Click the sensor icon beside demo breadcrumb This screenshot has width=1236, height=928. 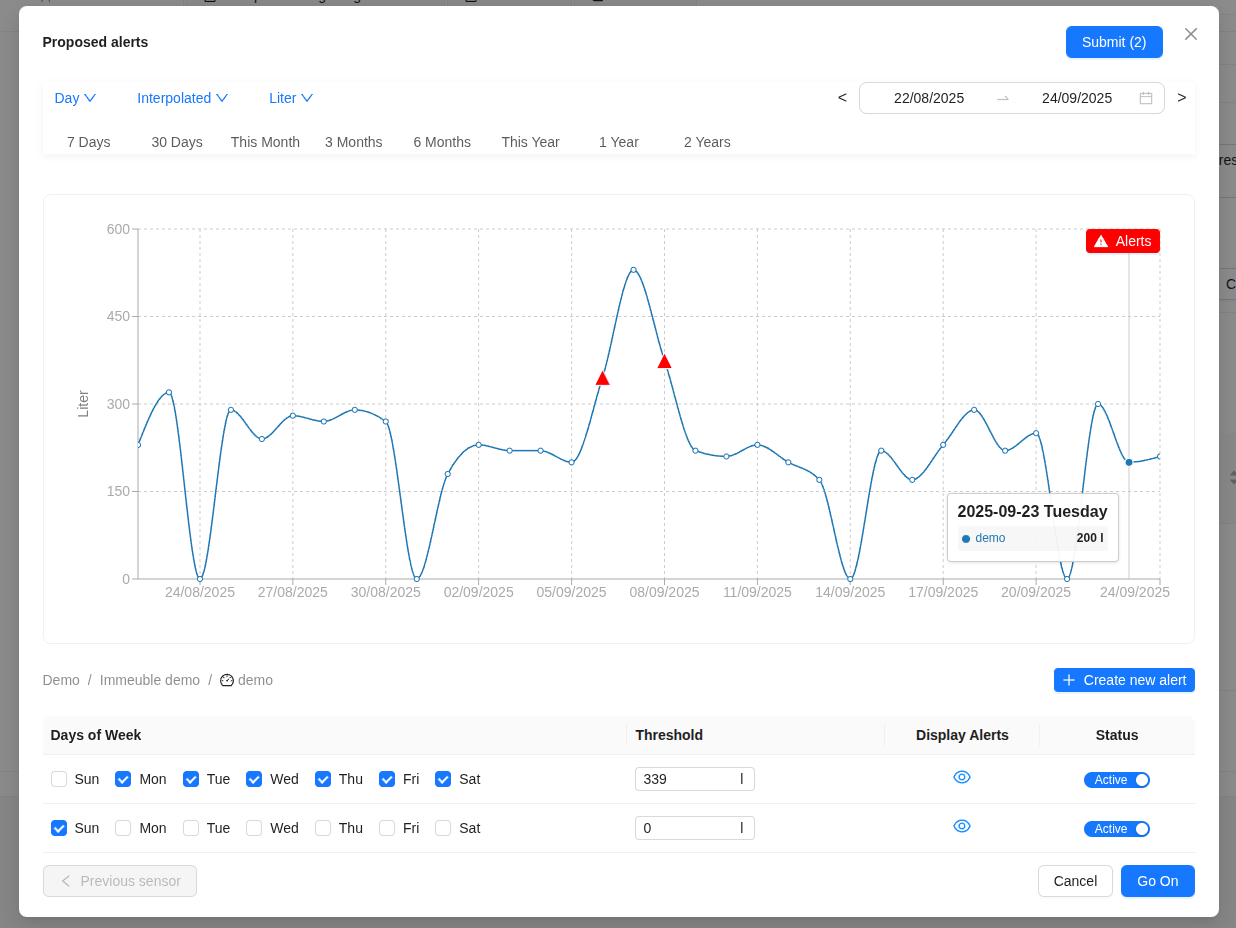(x=227, y=680)
